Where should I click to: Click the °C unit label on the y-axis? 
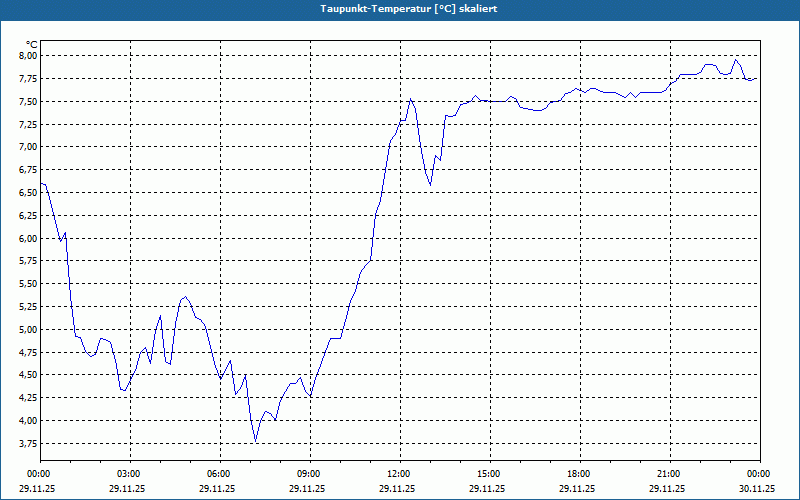(32, 45)
